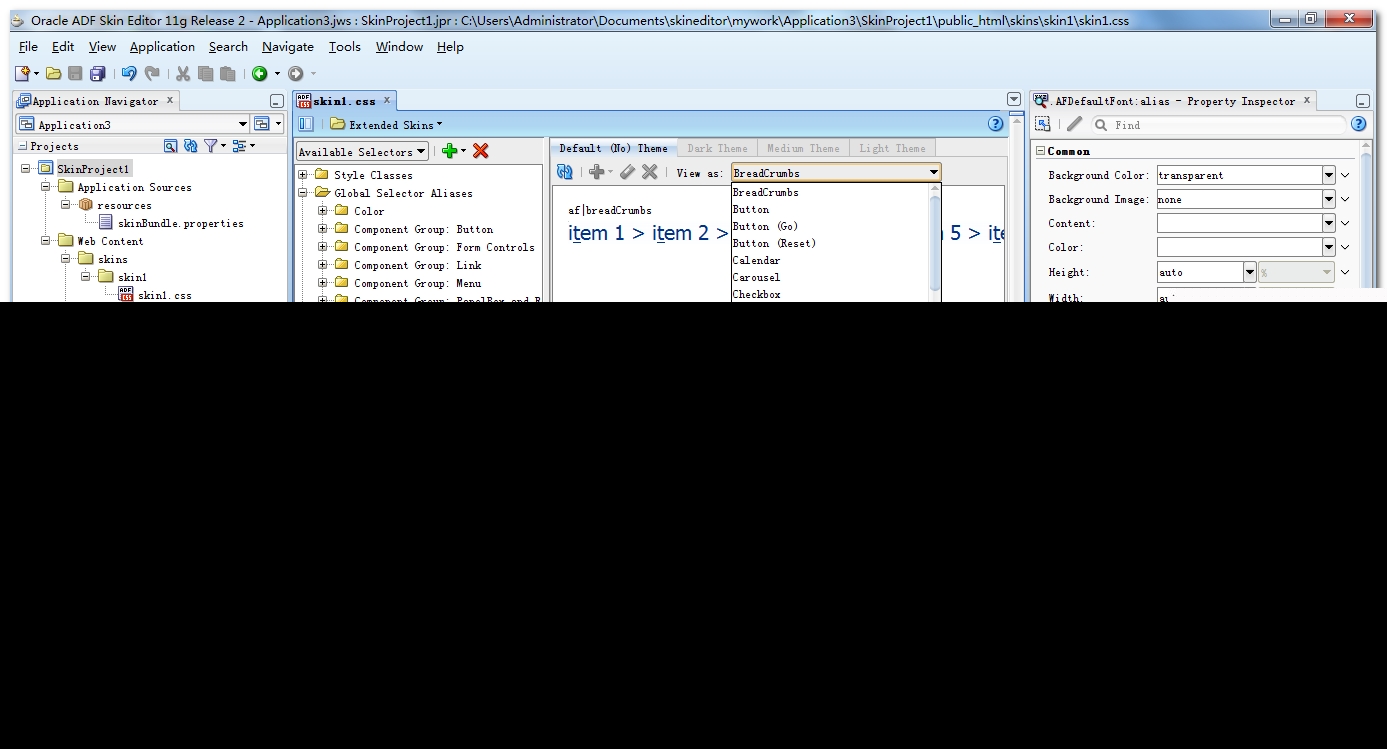Choose Calendar from the View as list

click(x=756, y=260)
